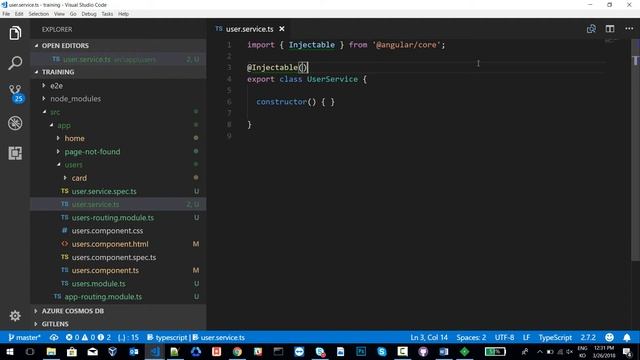Expand the card folder
The width and height of the screenshot is (640, 360).
[118, 178]
